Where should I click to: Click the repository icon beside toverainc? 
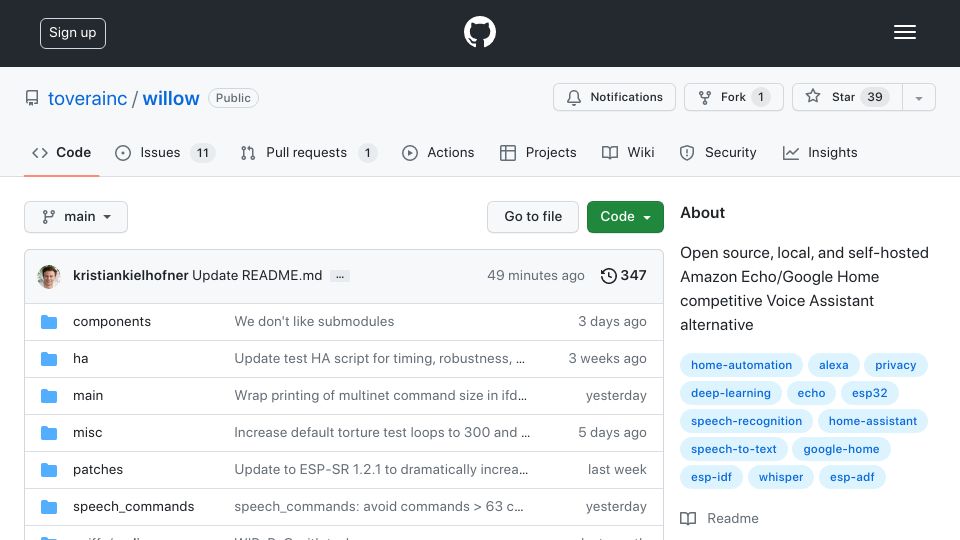(x=32, y=98)
